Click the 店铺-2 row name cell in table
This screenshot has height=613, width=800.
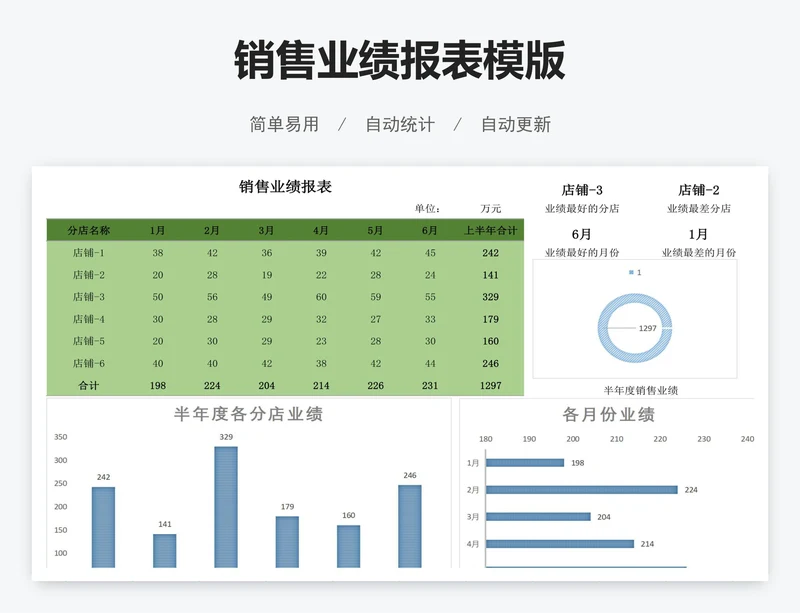click(x=89, y=275)
